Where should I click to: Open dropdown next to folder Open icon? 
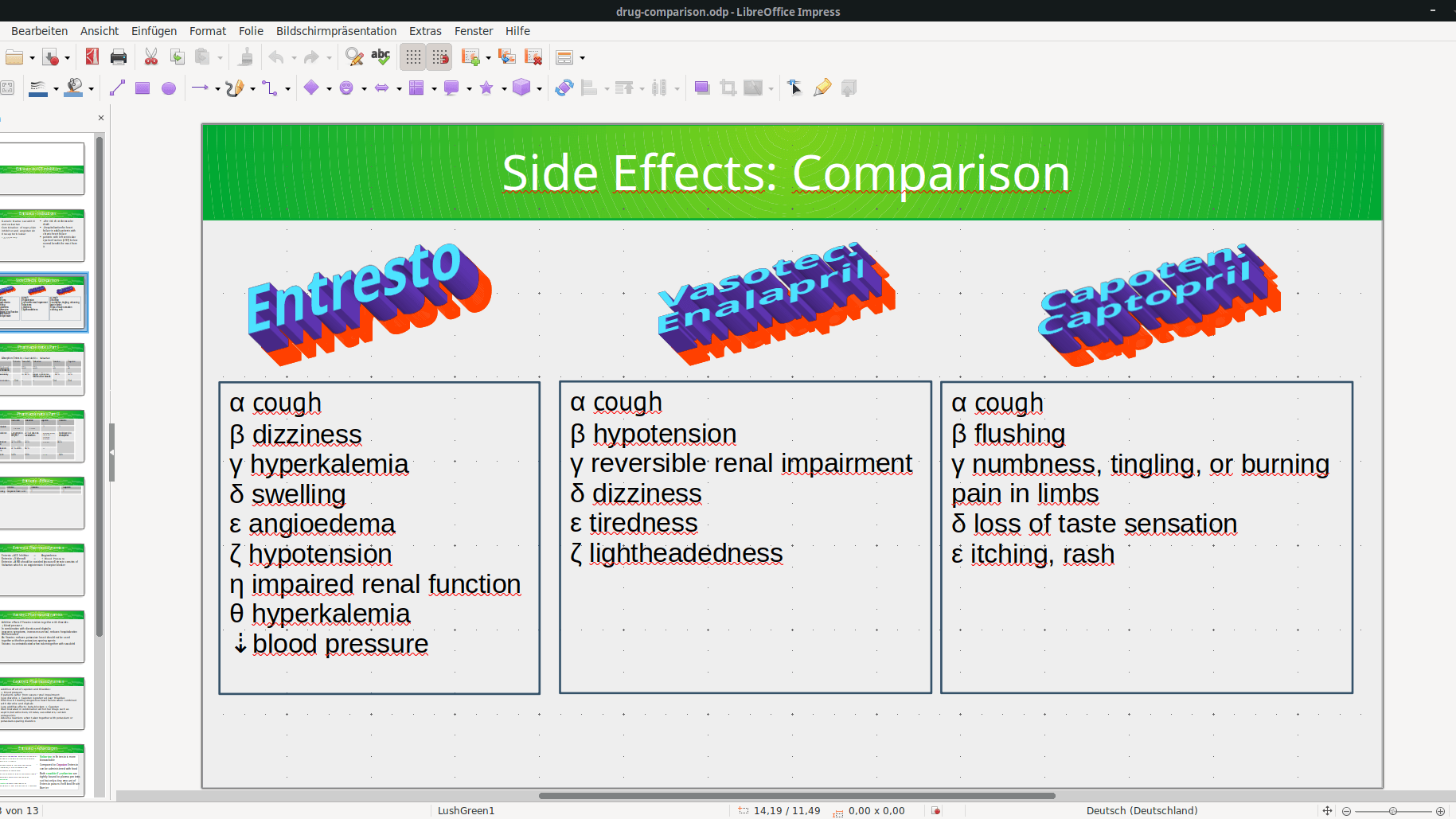pyautogui.click(x=32, y=58)
